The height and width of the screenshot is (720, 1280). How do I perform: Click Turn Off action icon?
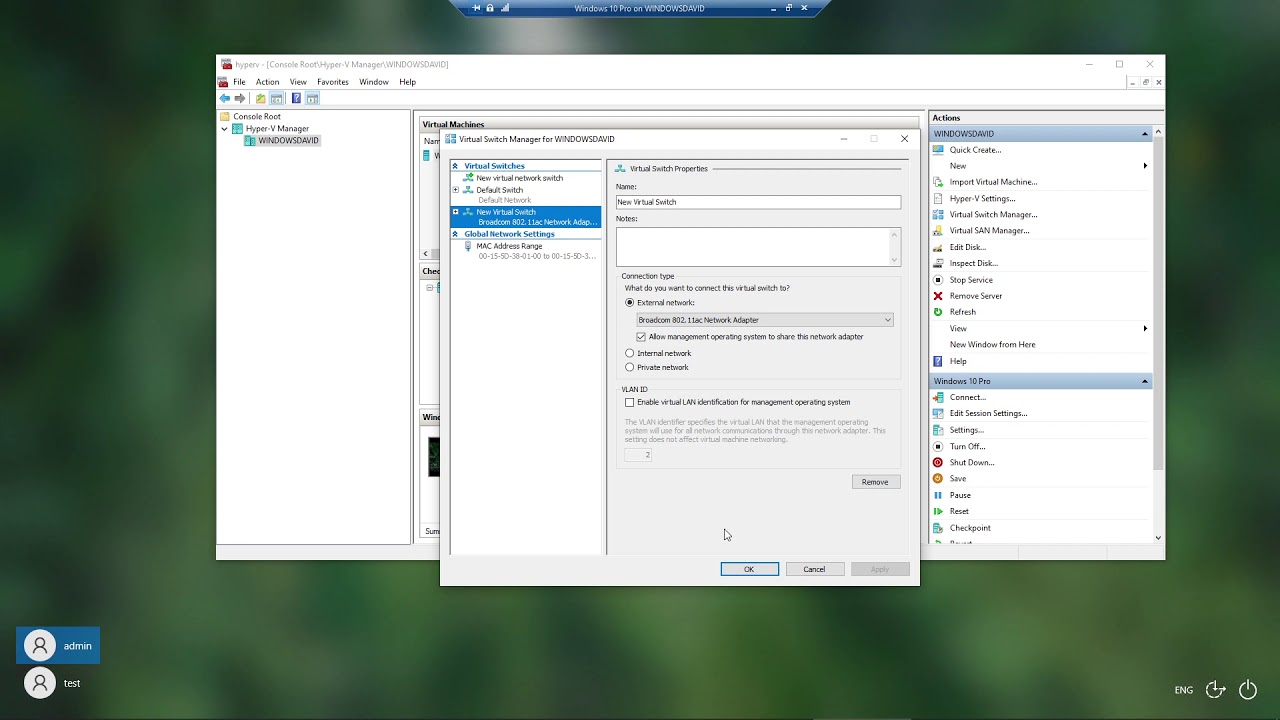pos(938,446)
